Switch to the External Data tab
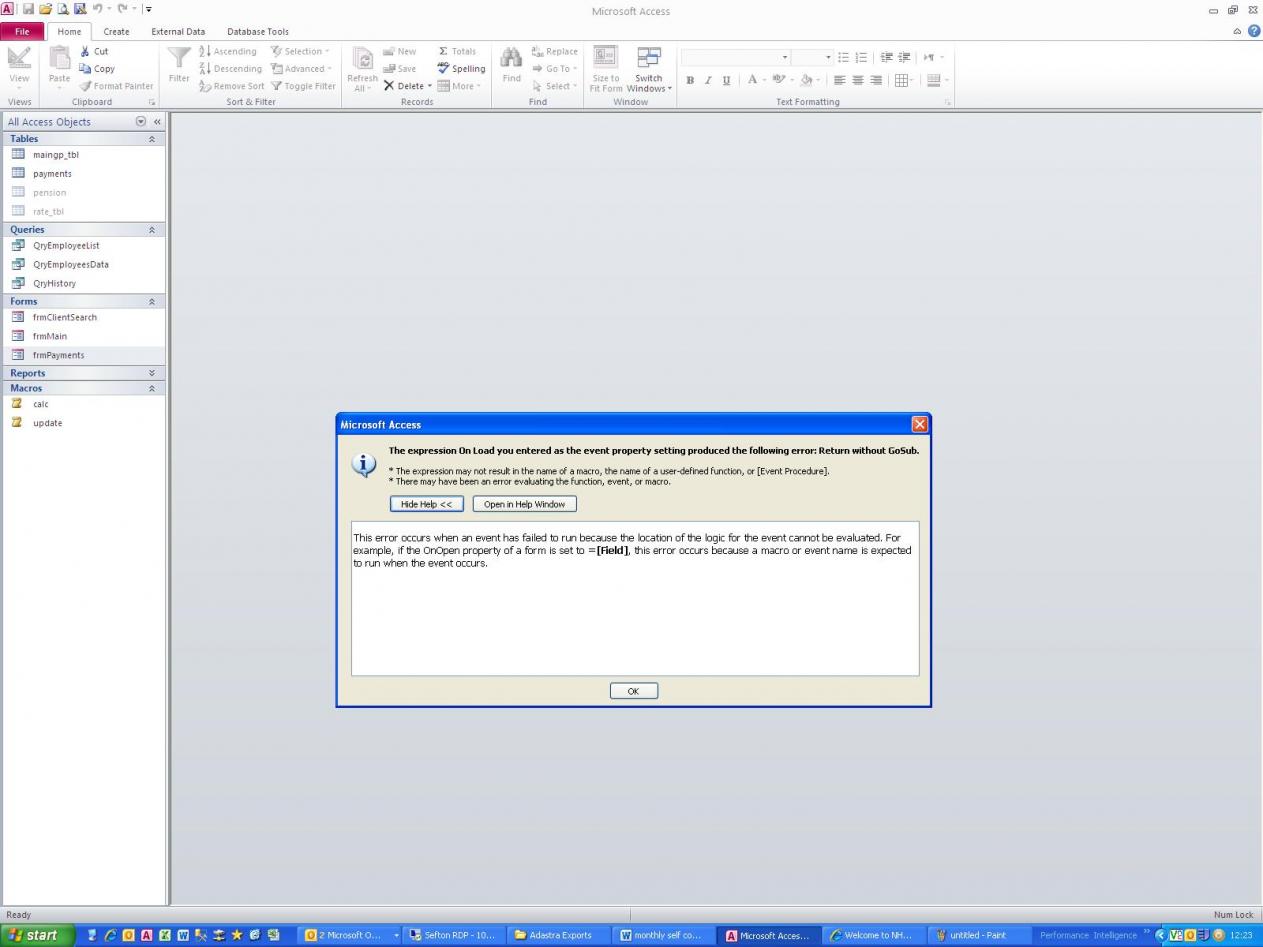Viewport: 1263px width, 947px height. tap(178, 32)
